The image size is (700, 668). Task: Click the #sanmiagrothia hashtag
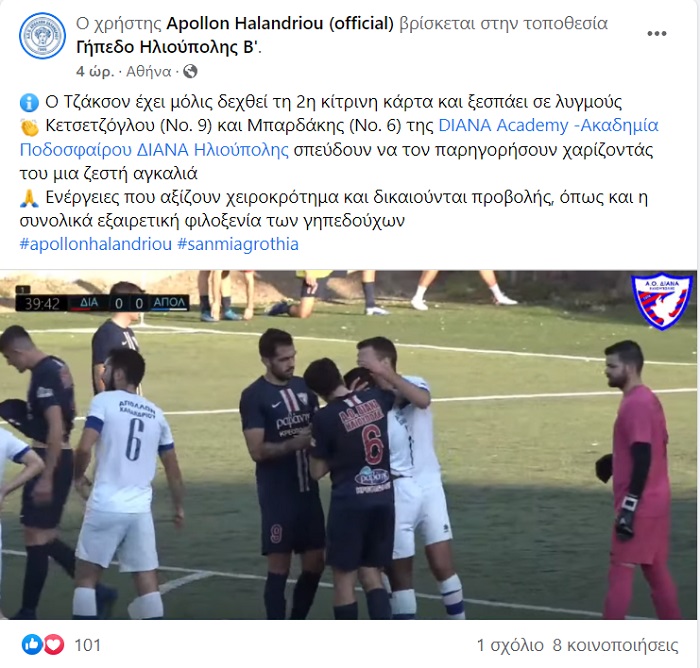pos(238,244)
